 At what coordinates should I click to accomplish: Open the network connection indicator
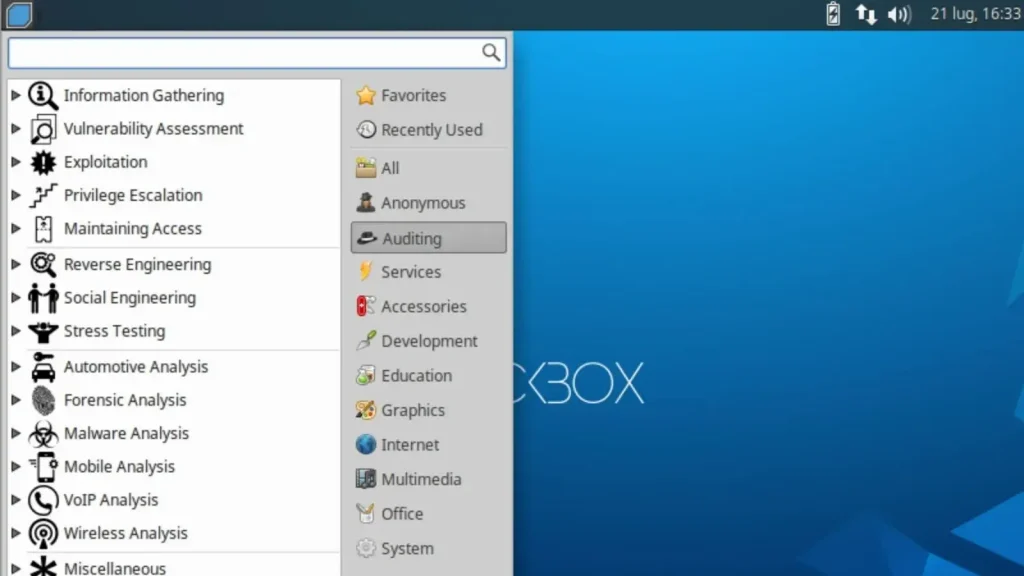point(866,14)
